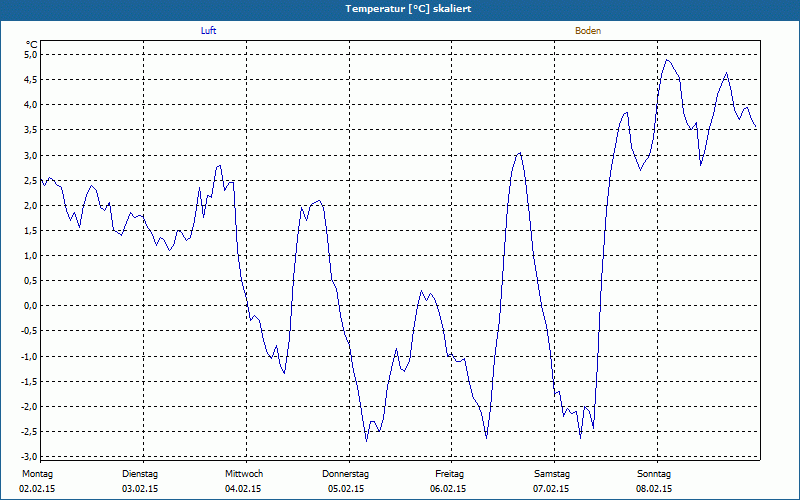800x500 pixels.
Task: Click the 'Dienstag' day label
Action: point(140,474)
